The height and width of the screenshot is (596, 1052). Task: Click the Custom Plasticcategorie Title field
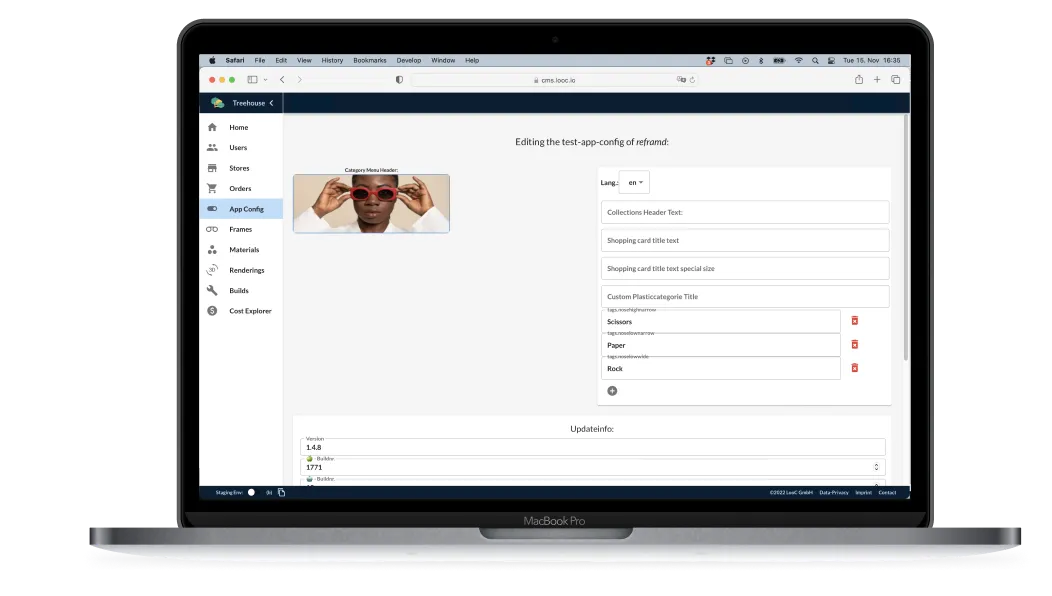745,297
